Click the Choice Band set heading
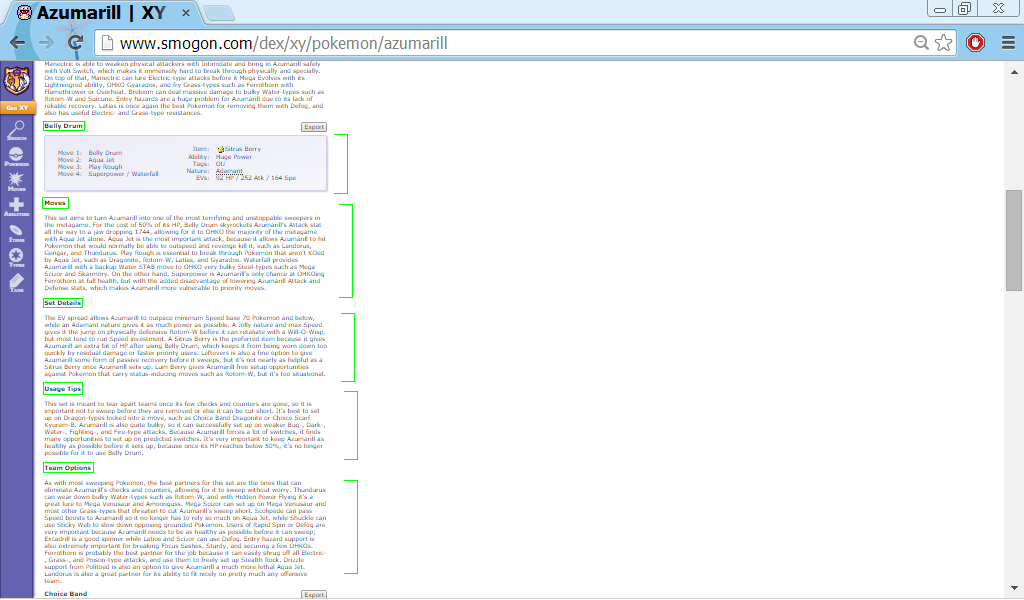This screenshot has width=1024, height=600. (x=65, y=594)
